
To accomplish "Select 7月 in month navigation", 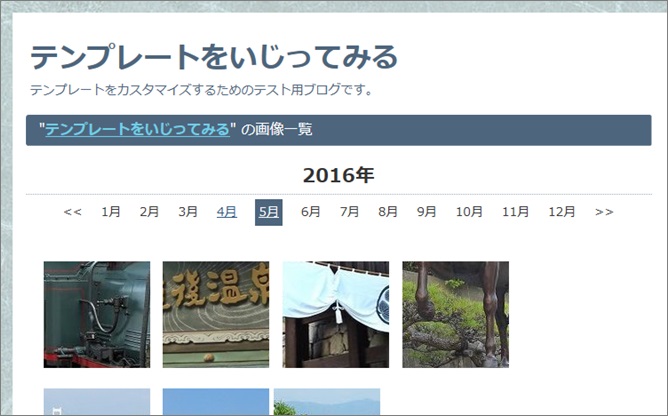I will click(349, 212).
